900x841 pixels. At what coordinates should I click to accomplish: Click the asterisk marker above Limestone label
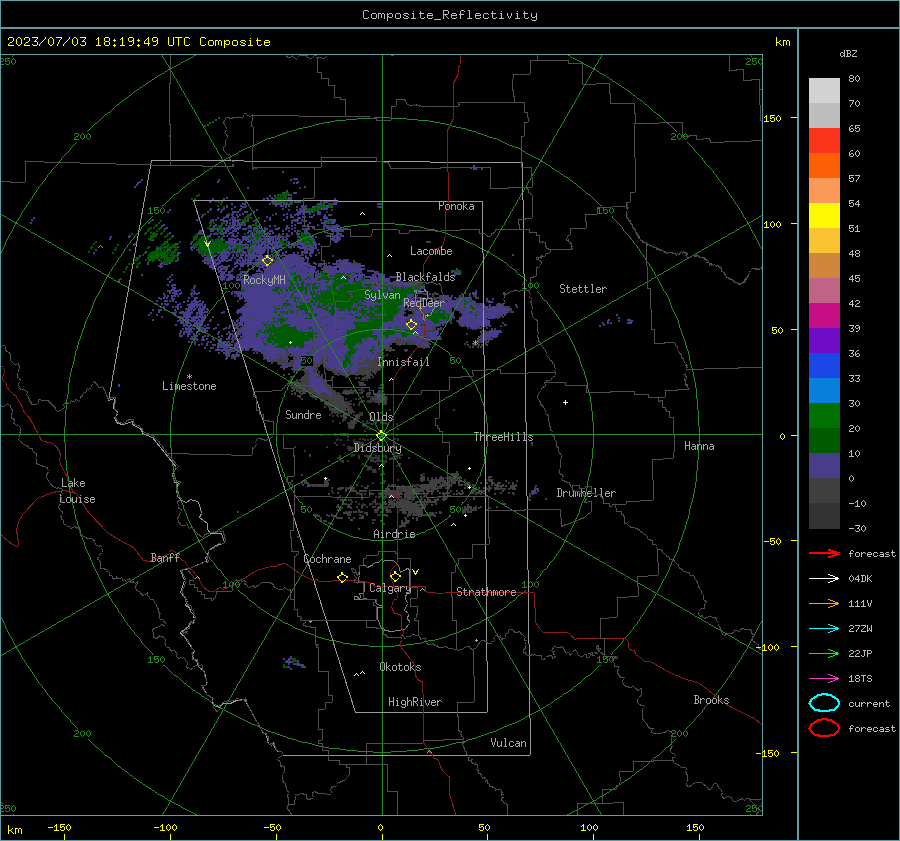(189, 377)
